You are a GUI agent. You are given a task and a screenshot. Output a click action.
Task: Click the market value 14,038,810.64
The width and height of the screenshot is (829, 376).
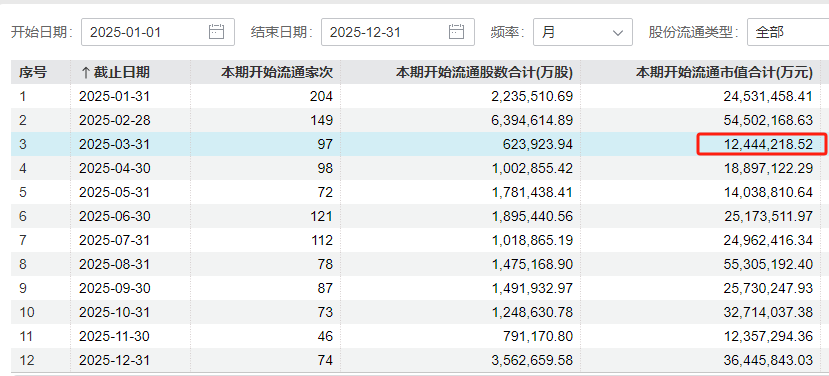768,192
